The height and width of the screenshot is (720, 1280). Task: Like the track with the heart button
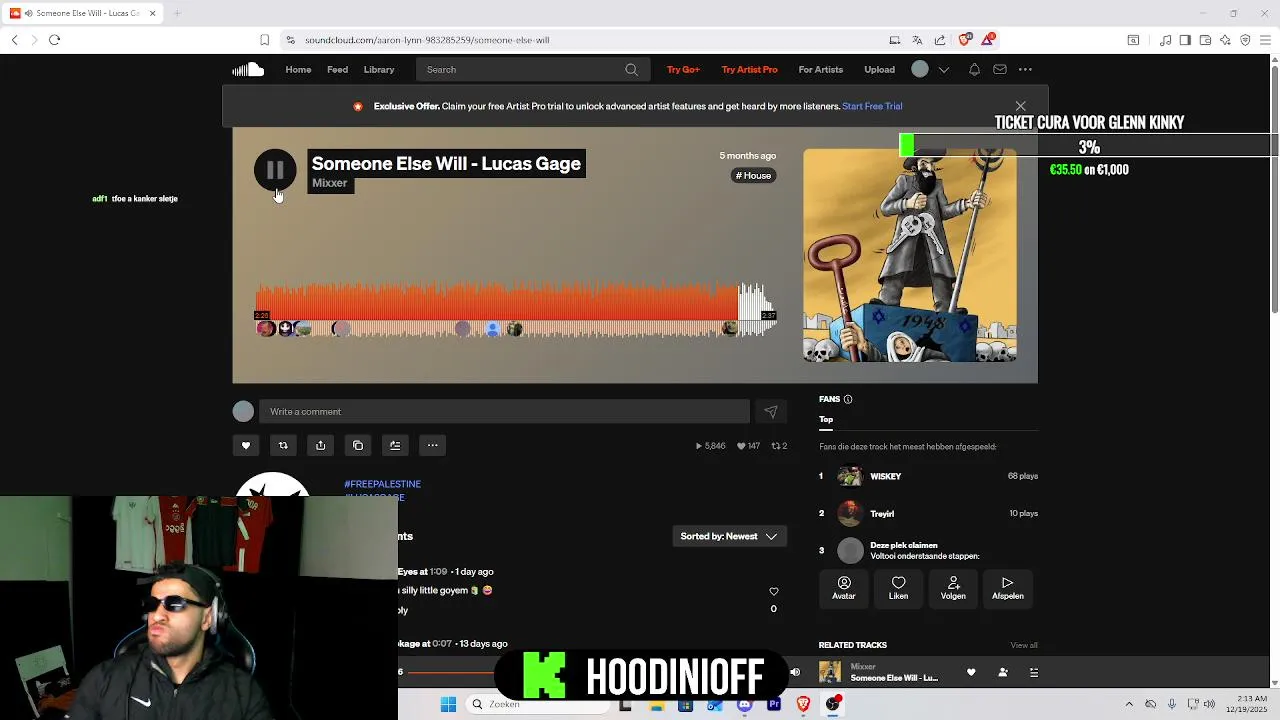[x=246, y=445]
